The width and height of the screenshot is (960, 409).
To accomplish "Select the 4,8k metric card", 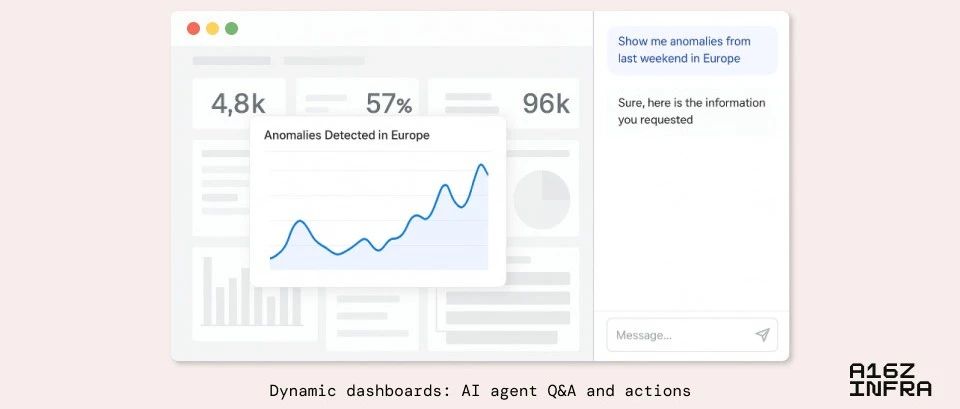I will click(x=239, y=103).
